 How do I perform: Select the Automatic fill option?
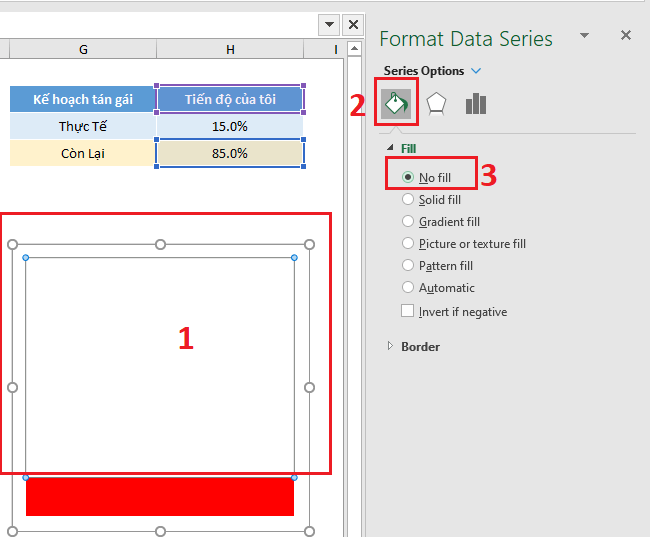(x=408, y=287)
